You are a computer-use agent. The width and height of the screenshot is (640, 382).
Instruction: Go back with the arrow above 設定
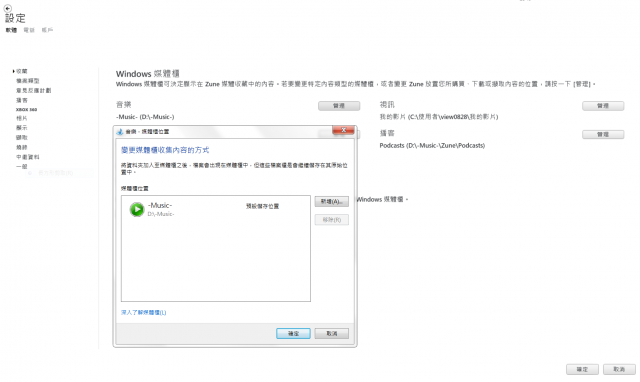(7, 8)
